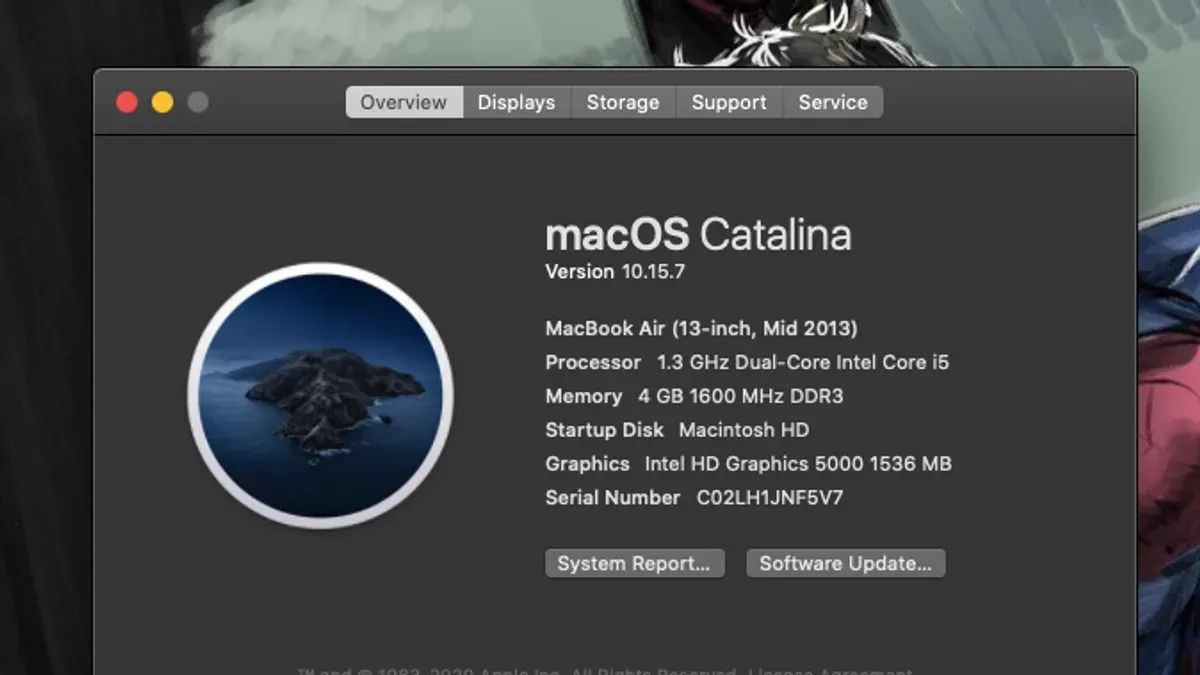Click the macOS Catalina island logo
This screenshot has height=675, width=1200.
[320, 395]
